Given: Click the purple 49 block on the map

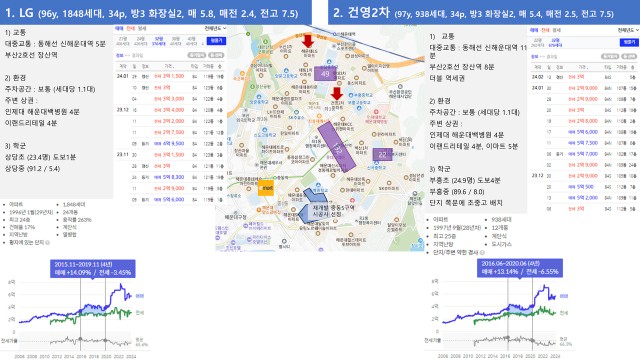Looking at the screenshot, I should 325,74.
